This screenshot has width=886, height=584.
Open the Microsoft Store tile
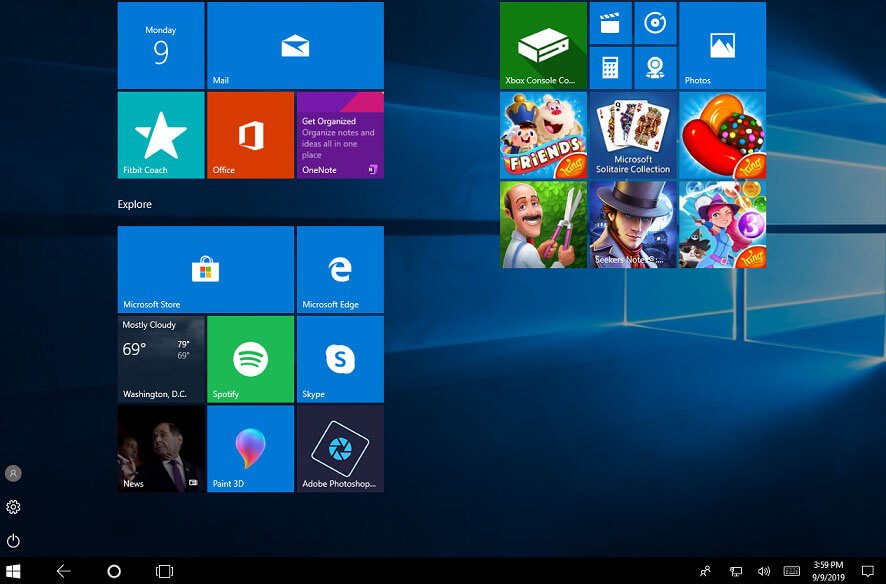tap(205, 269)
